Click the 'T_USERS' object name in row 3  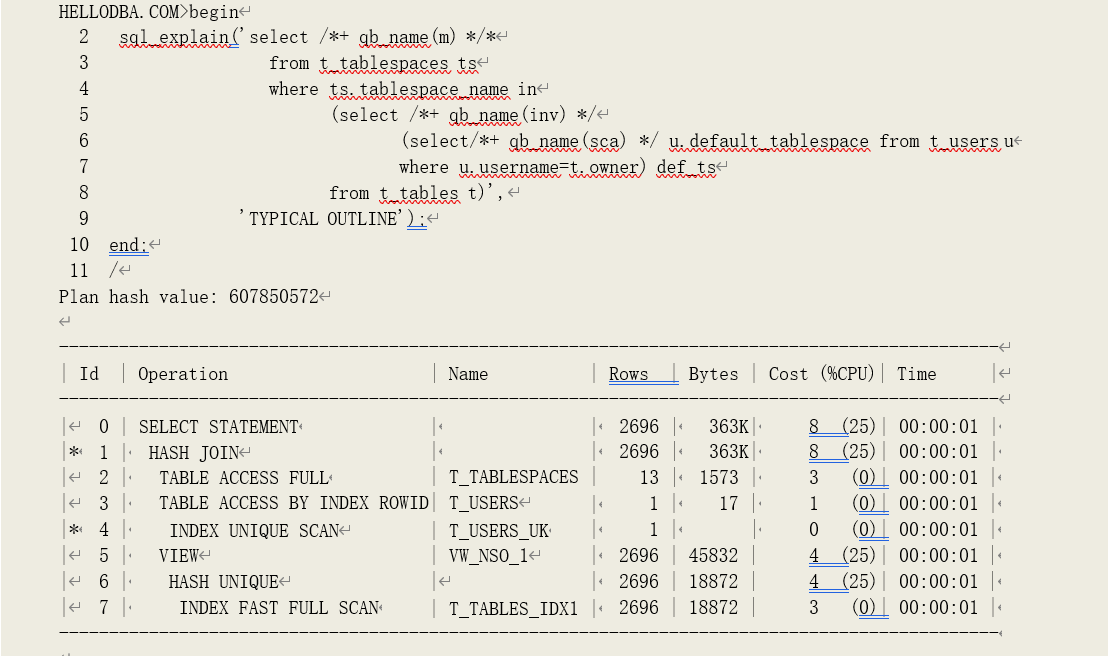point(484,503)
